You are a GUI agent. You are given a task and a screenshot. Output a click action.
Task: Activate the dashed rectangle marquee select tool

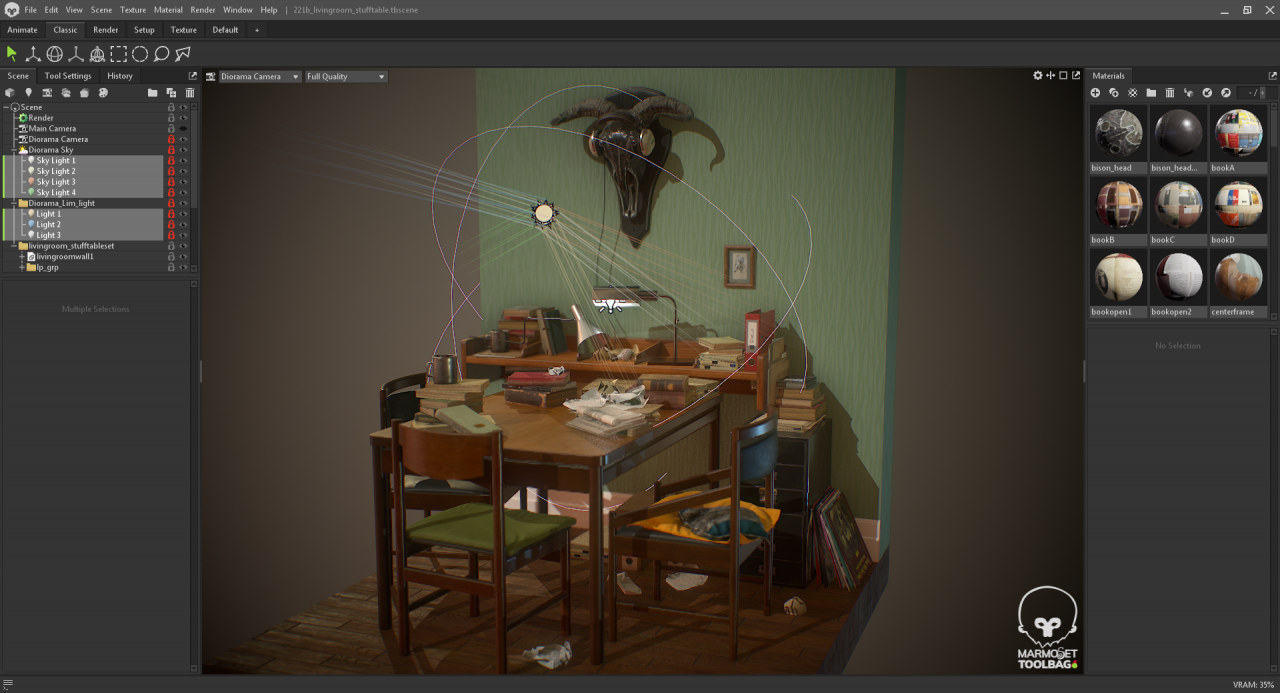pos(119,54)
